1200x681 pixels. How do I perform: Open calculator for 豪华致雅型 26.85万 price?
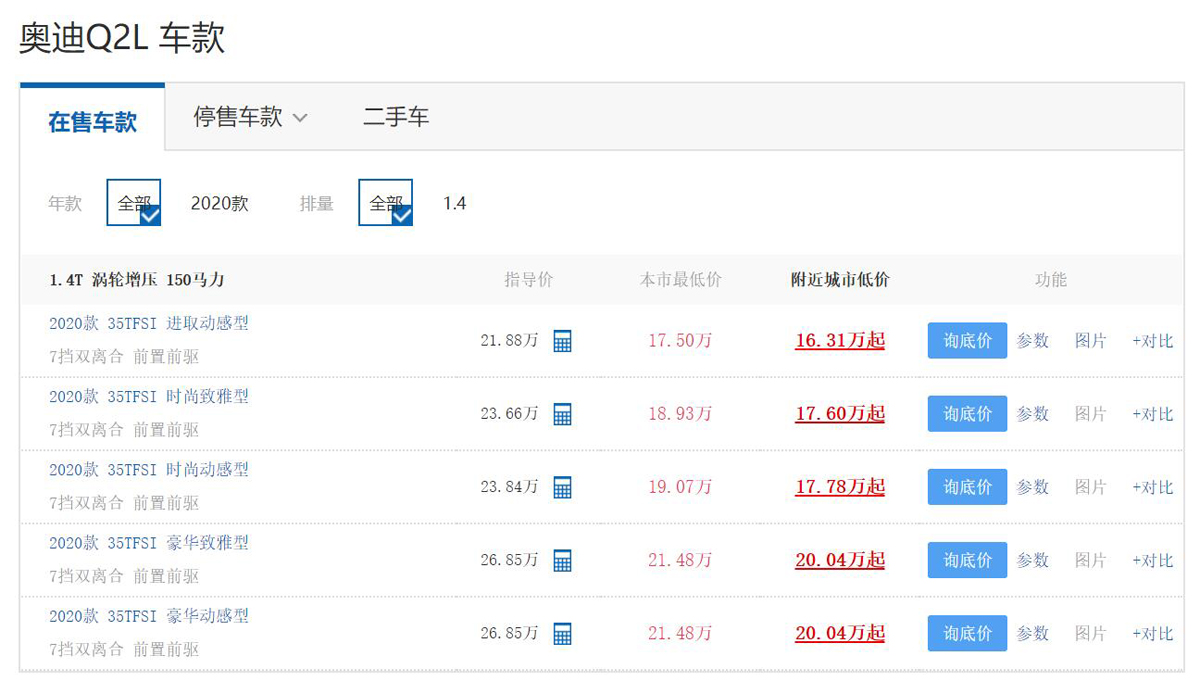[x=562, y=560]
